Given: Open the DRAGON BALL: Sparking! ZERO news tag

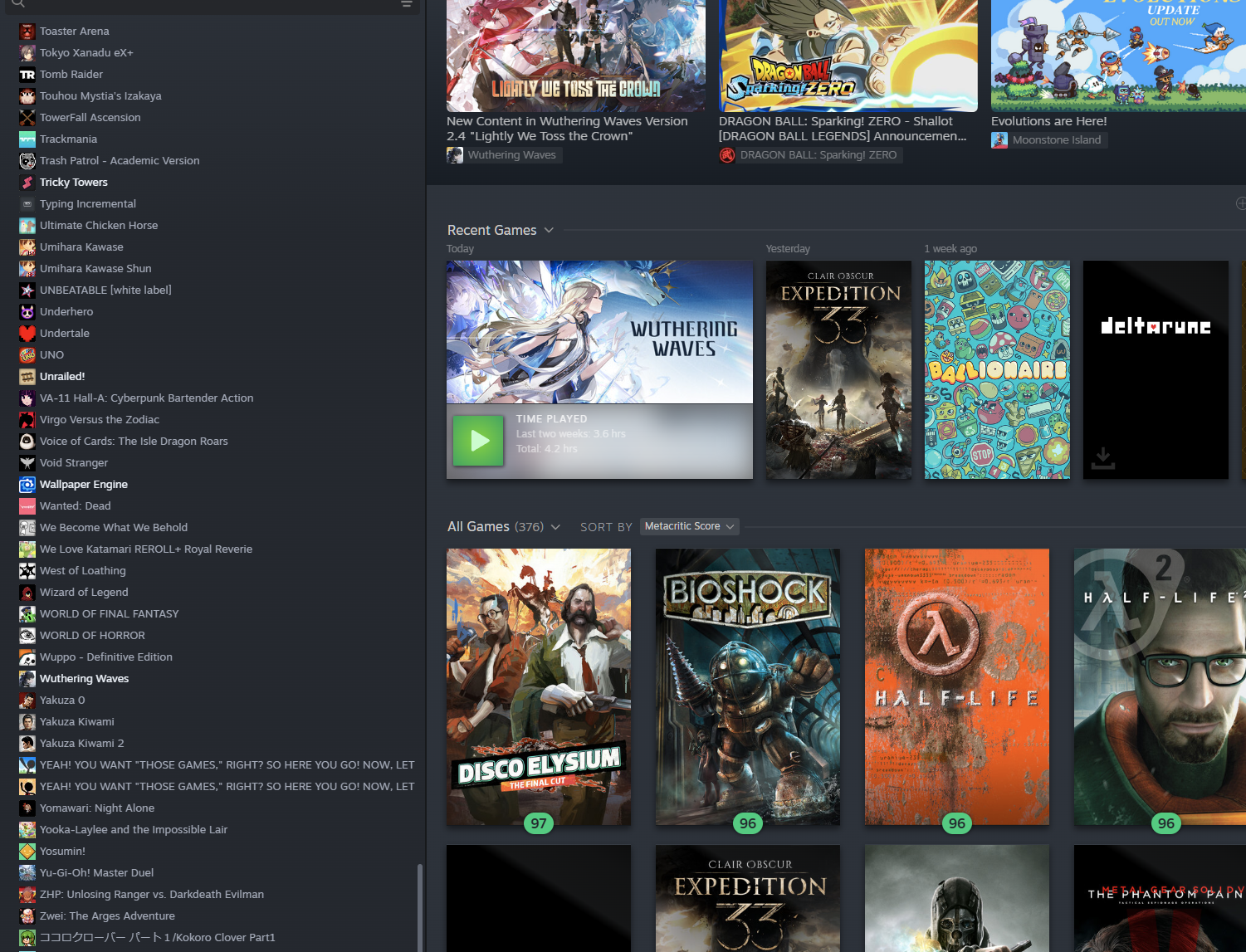Looking at the screenshot, I should point(810,155).
